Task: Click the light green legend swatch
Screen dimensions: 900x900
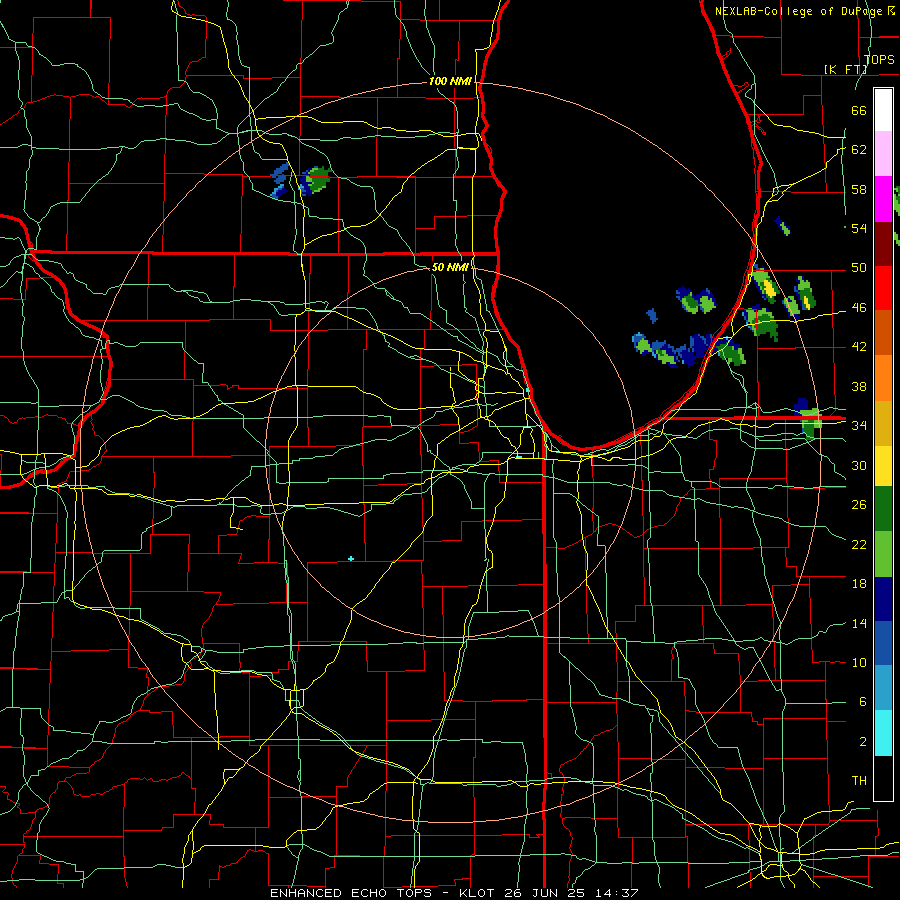Action: click(883, 554)
